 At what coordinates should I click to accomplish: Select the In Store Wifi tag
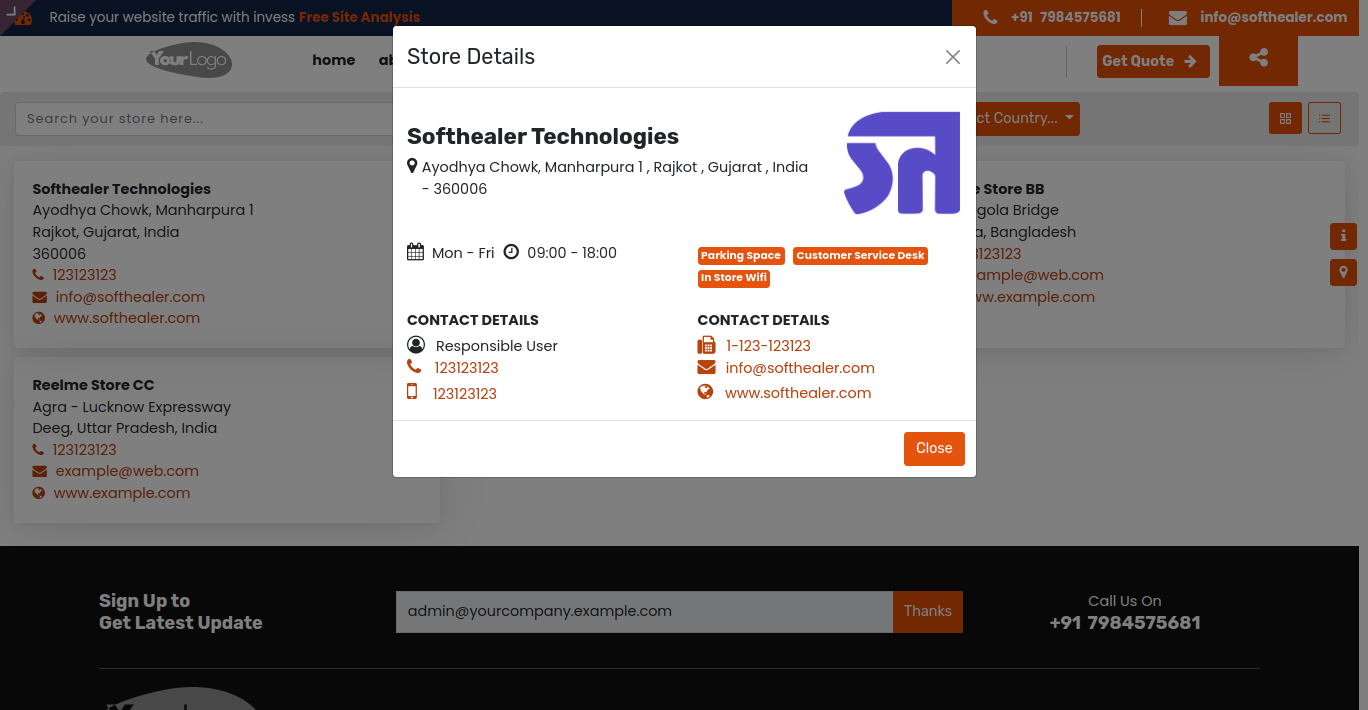734,278
